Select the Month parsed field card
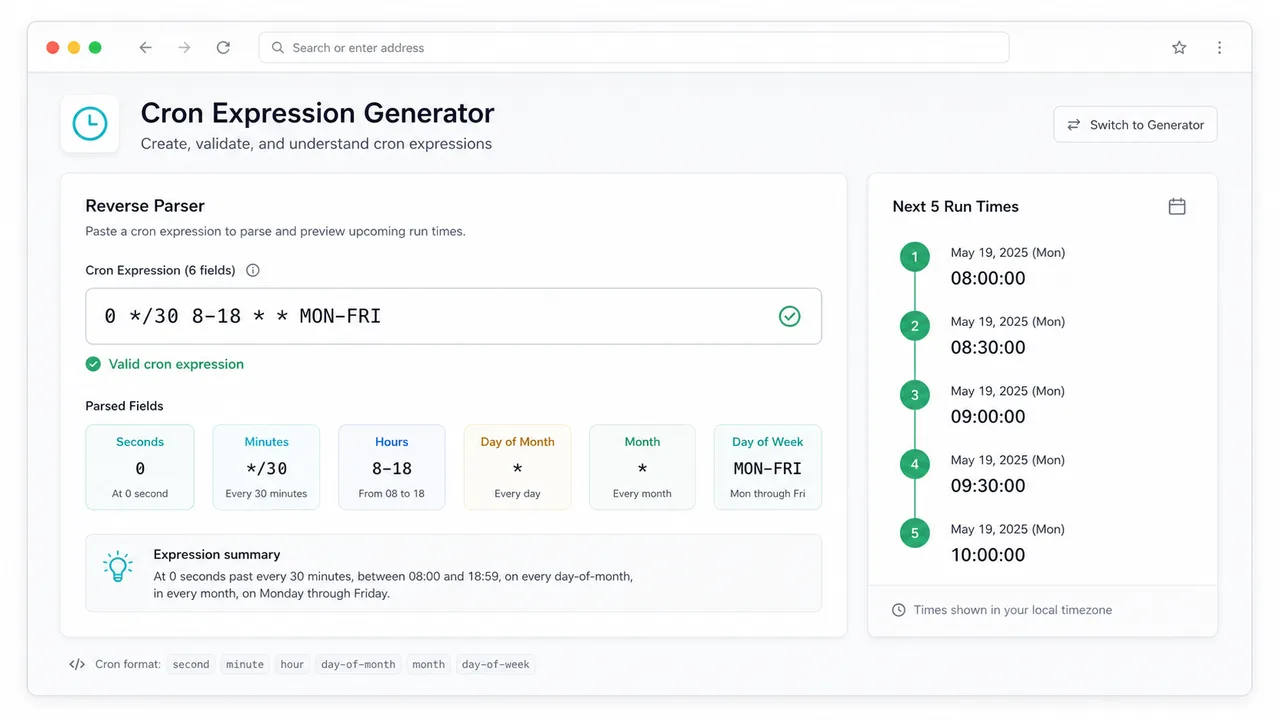 click(x=642, y=467)
